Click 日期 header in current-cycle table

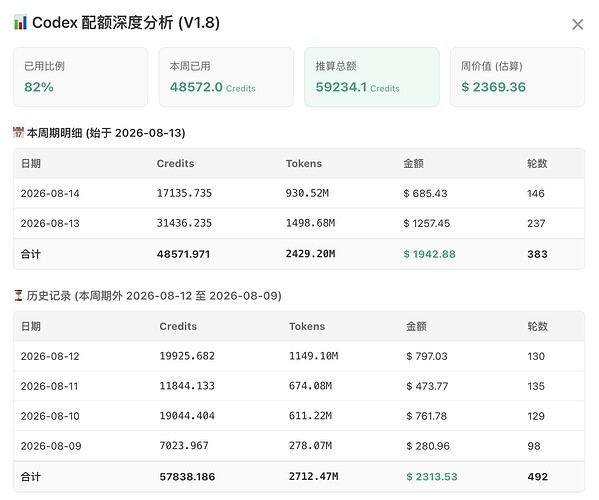click(x=31, y=163)
